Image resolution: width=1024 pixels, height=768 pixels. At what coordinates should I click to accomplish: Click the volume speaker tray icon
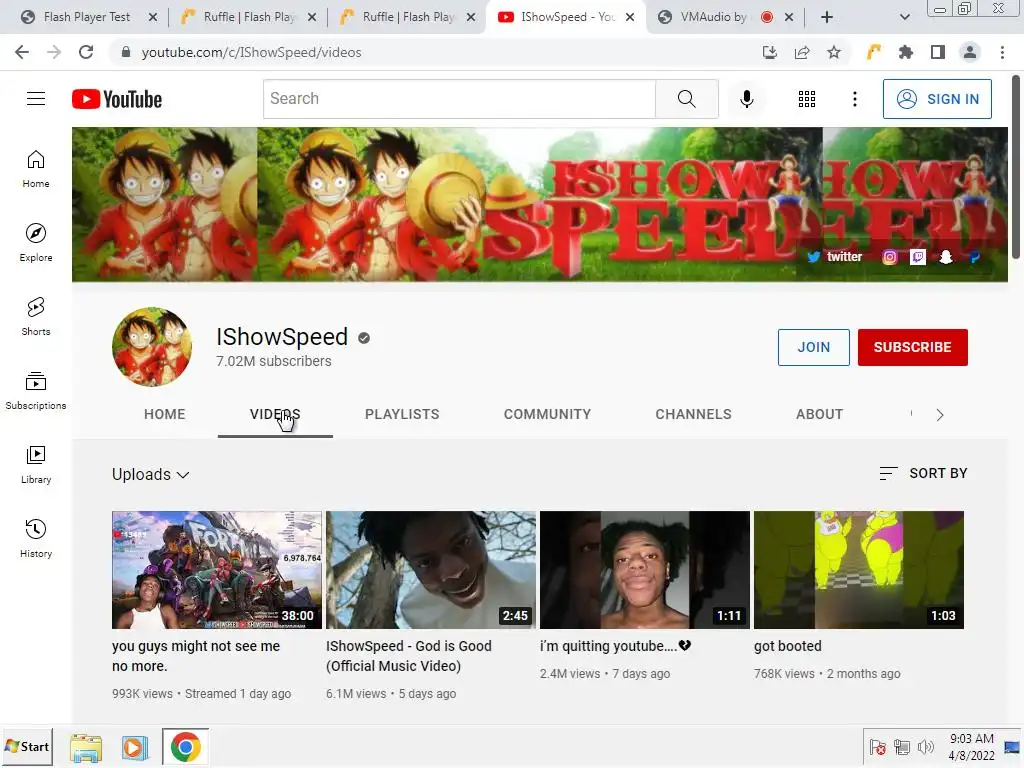tap(925, 746)
